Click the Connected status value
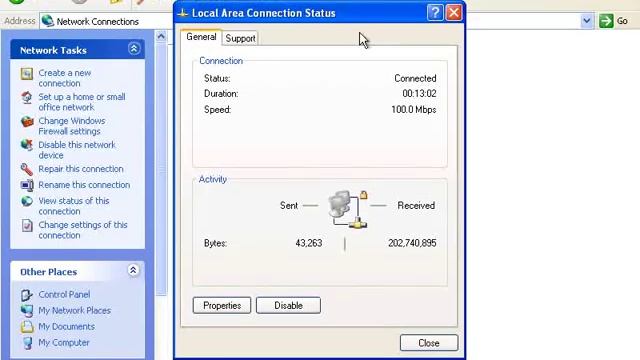640x360 pixels. (415, 78)
